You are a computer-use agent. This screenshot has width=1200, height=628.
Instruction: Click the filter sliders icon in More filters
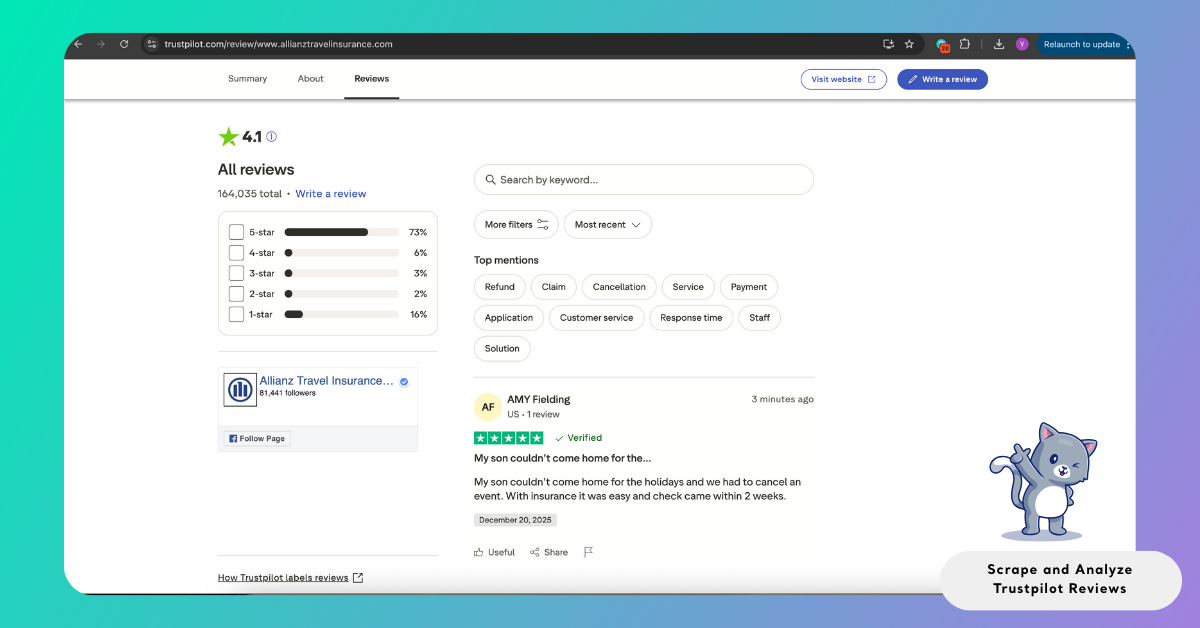pyautogui.click(x=543, y=225)
